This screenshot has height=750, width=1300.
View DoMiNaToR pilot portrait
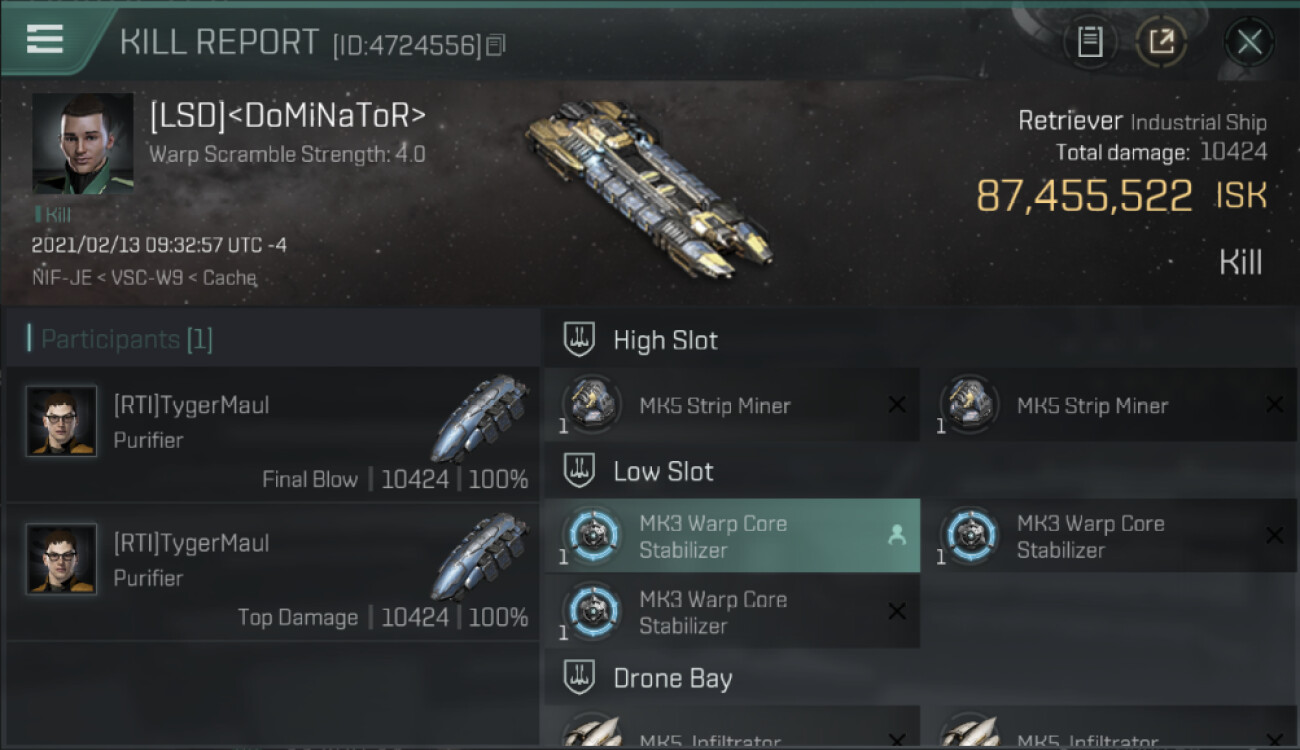(x=83, y=144)
